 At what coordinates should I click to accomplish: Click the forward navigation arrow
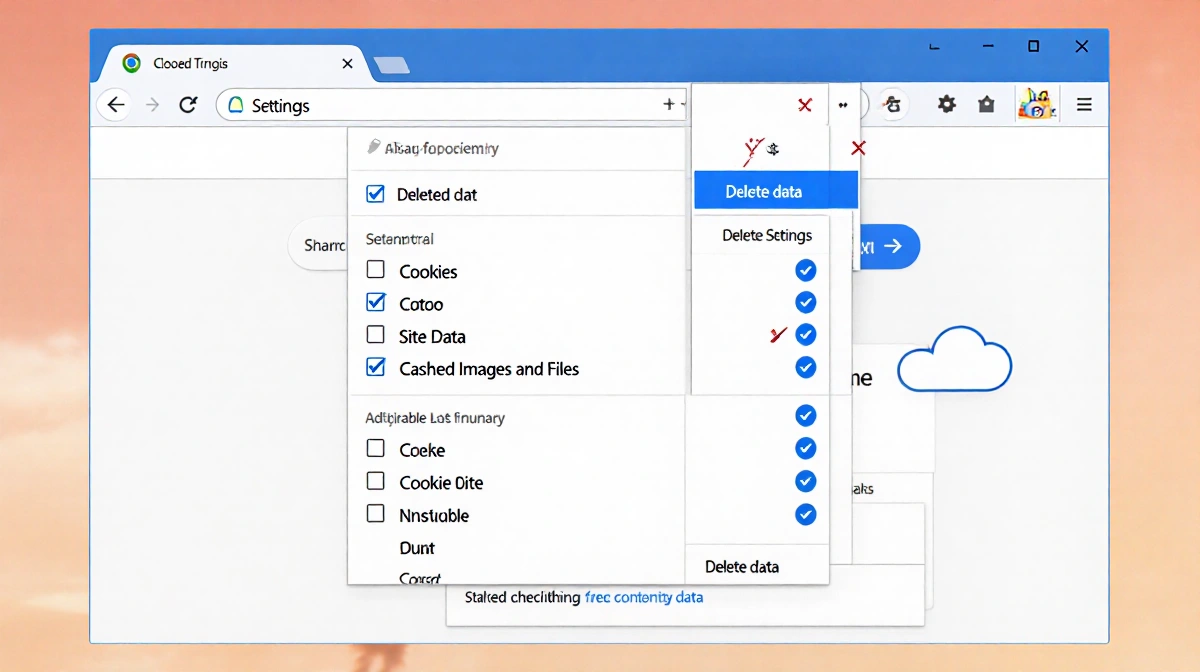[x=152, y=104]
